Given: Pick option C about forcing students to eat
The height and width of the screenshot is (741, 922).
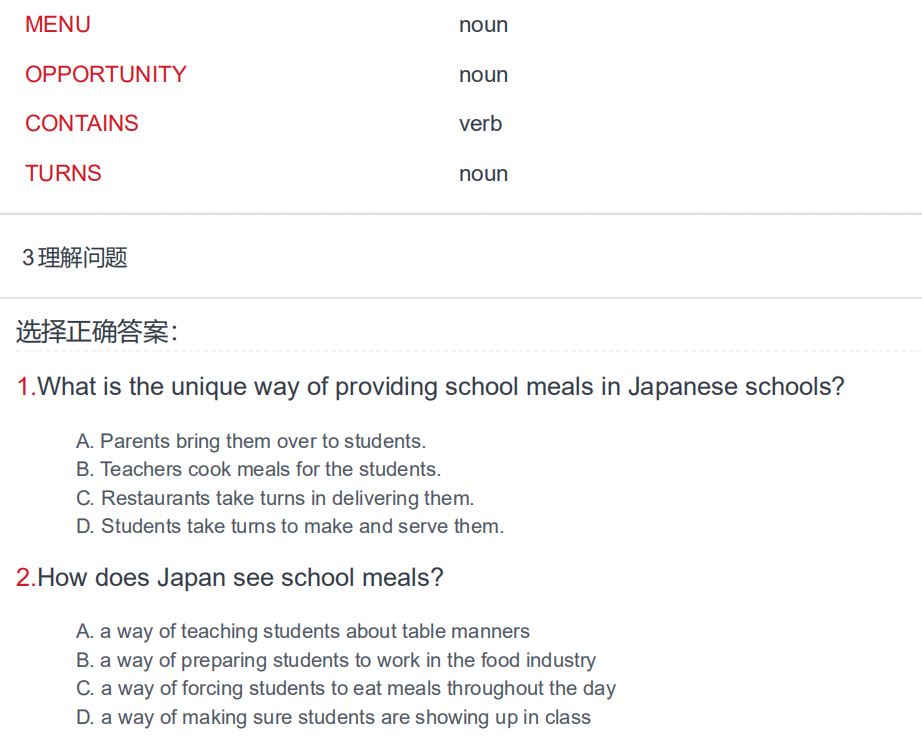Looking at the screenshot, I should (346, 689).
